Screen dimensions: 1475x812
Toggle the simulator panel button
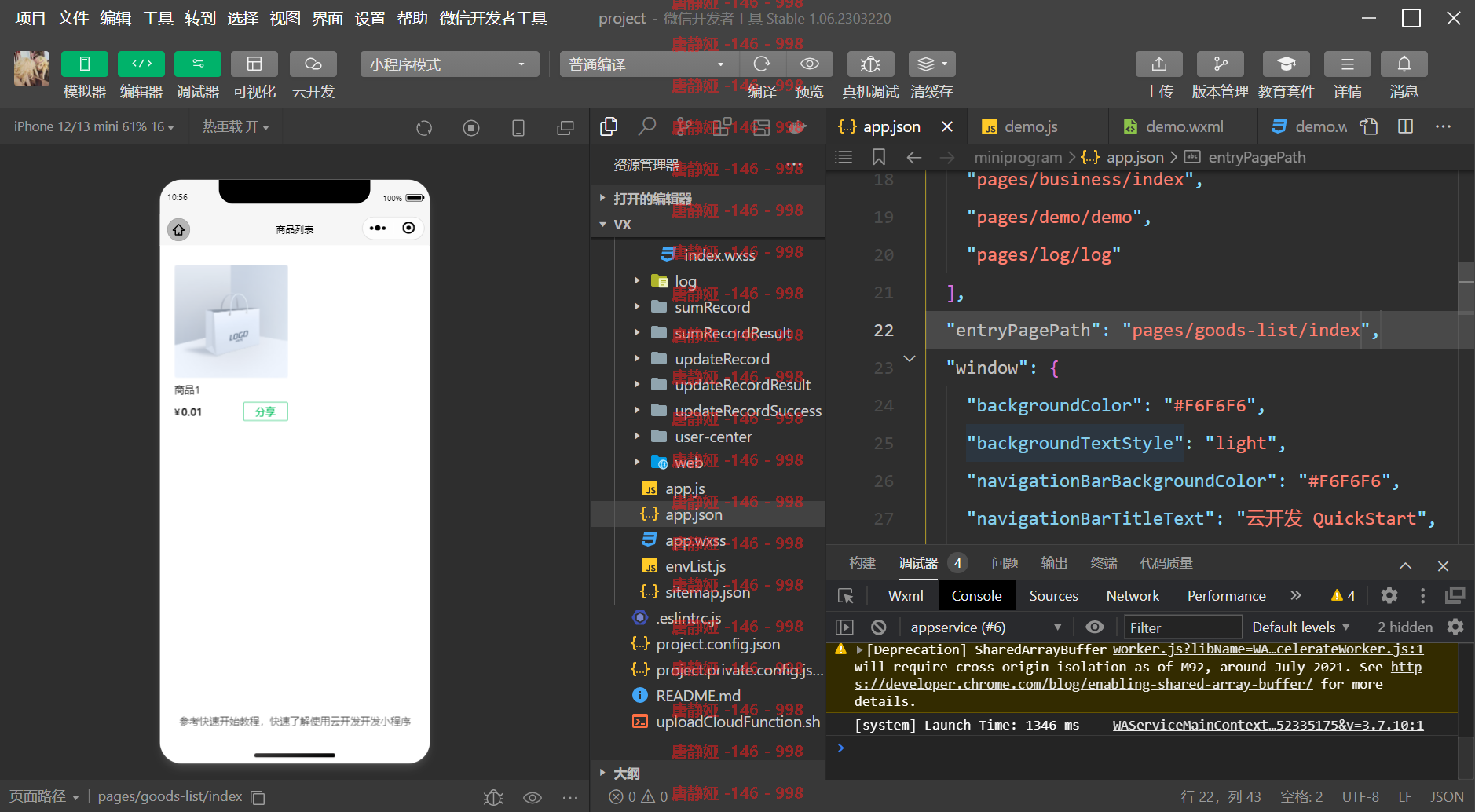[84, 64]
